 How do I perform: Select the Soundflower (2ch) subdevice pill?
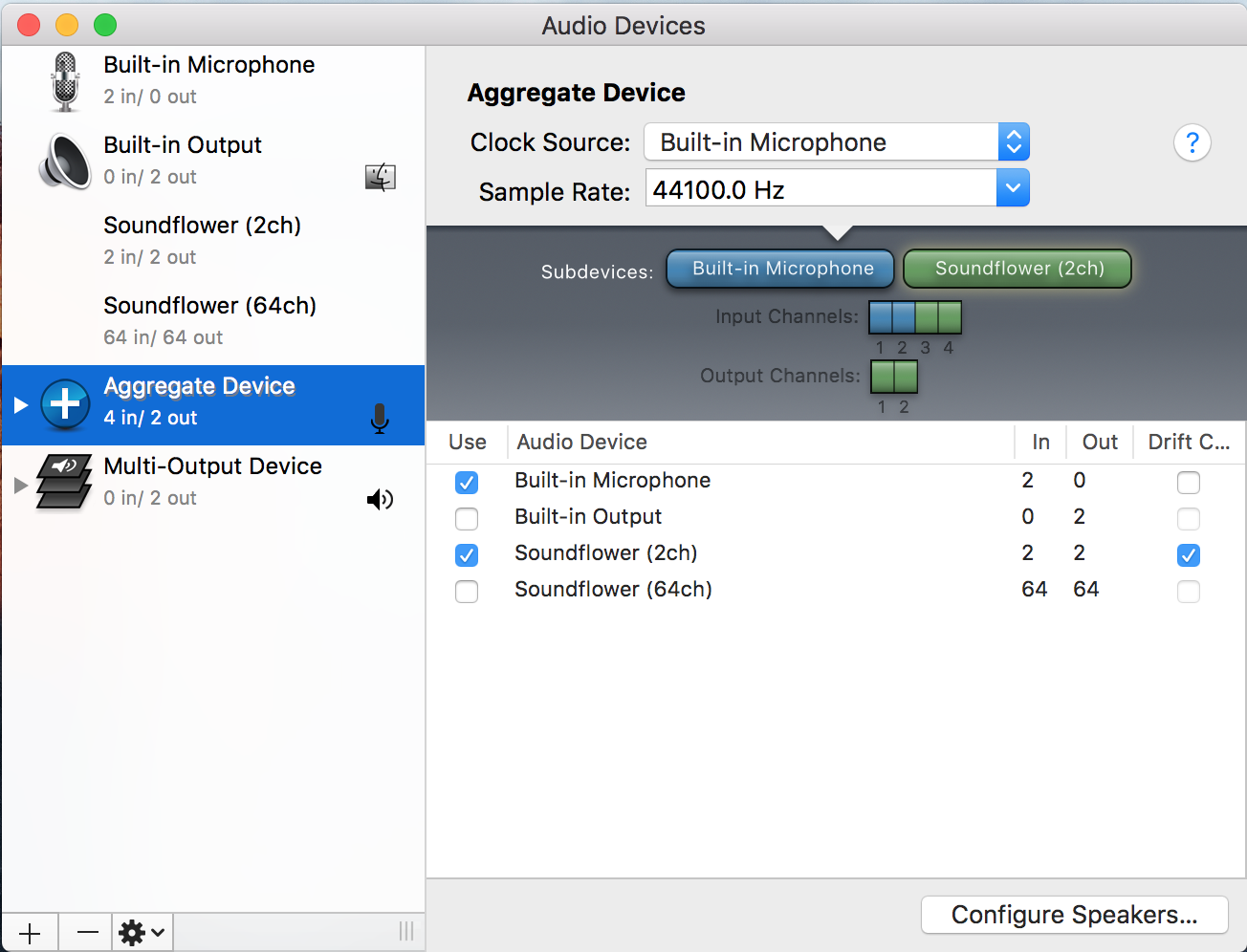point(1017,269)
